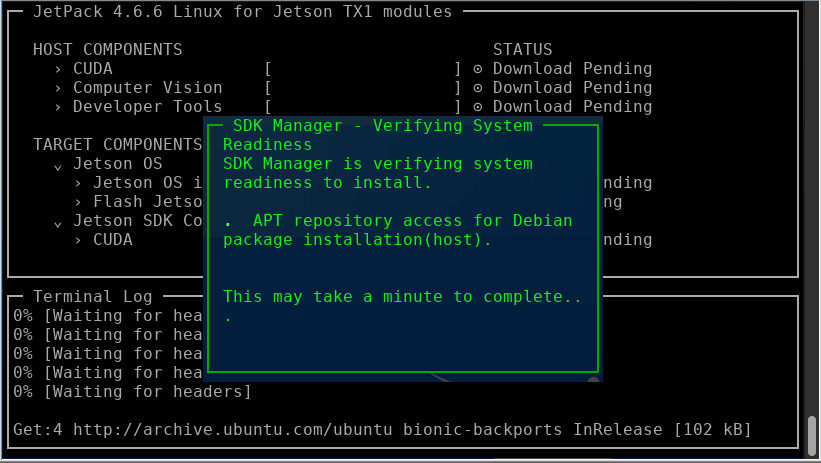
Task: Select the TARGET COMPONENTS heading
Action: point(117,145)
